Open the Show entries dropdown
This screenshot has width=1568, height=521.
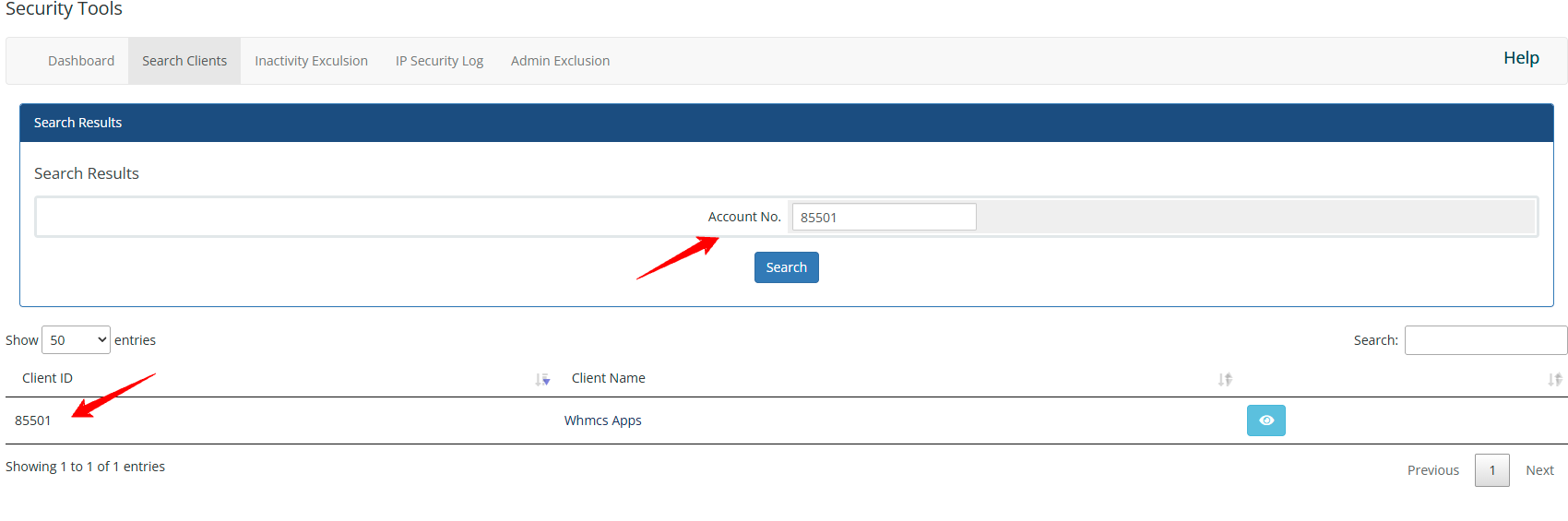pyautogui.click(x=76, y=340)
